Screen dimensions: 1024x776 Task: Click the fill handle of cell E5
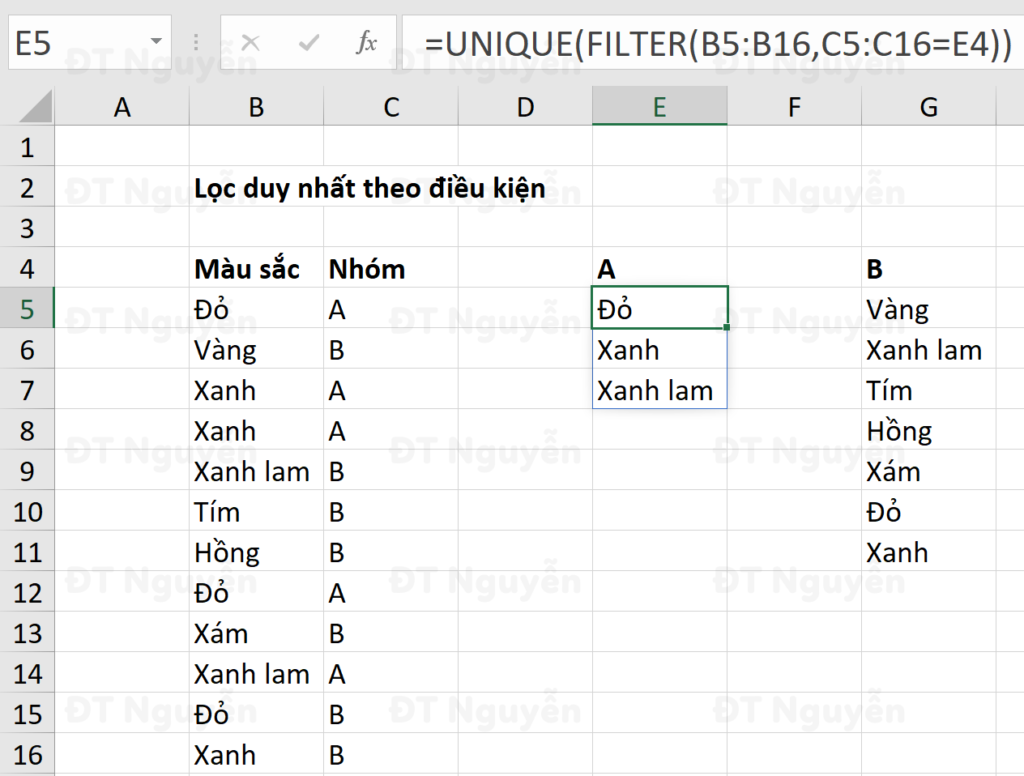[x=727, y=327]
